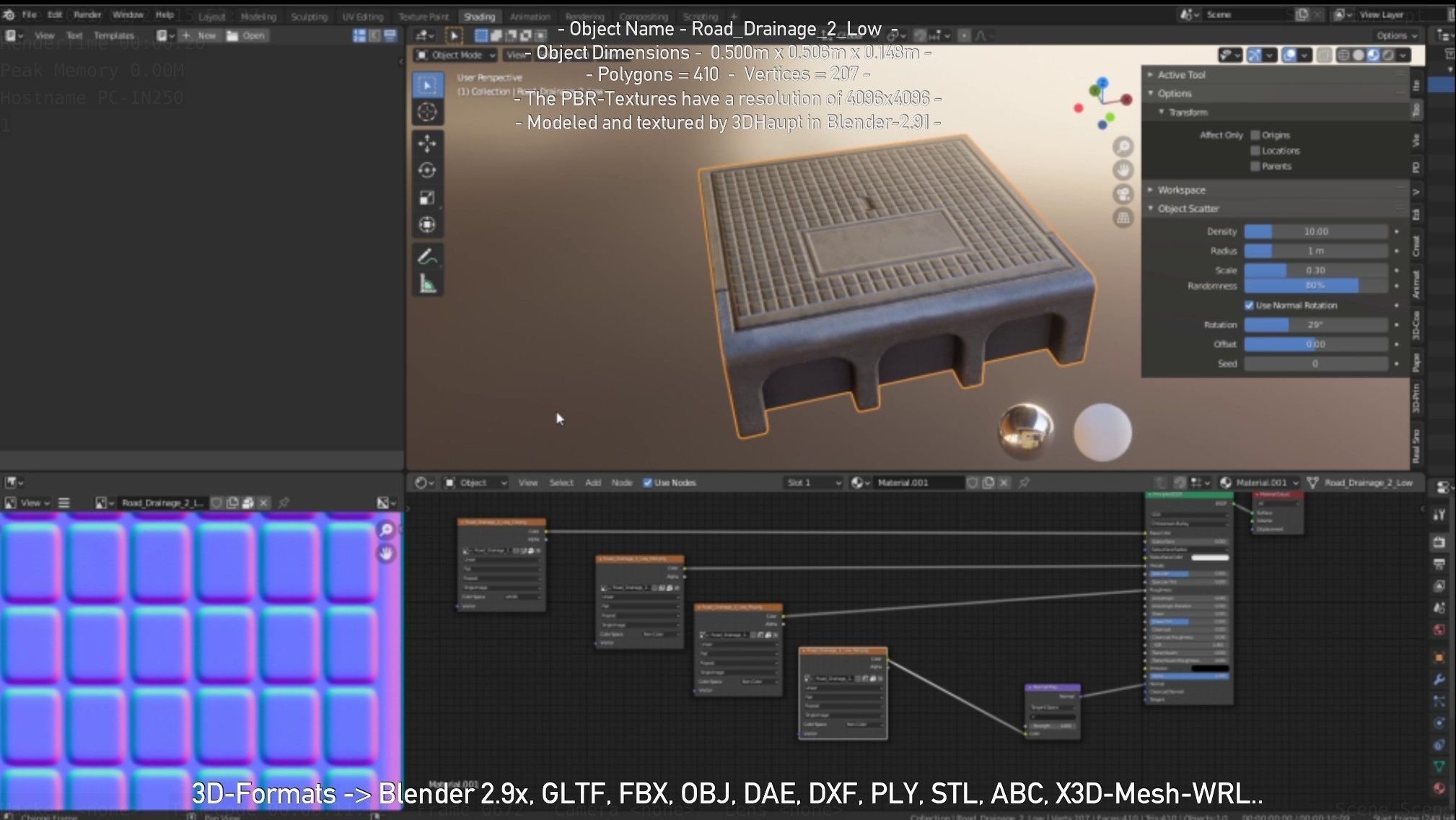1456x820 pixels.
Task: Open viewport shading options dropdown arrow
Action: click(1403, 55)
